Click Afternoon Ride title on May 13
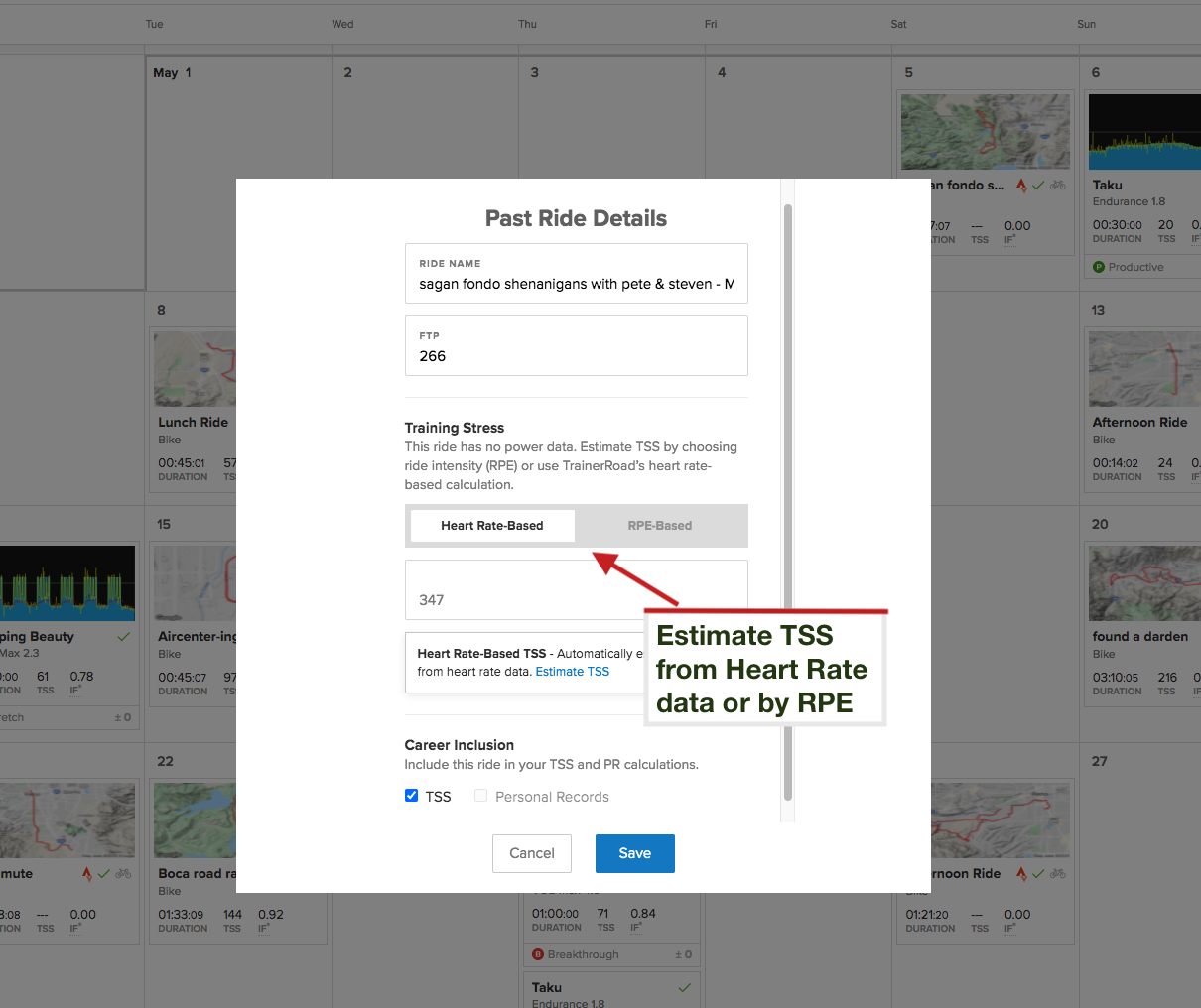1201x1008 pixels. (1140, 422)
